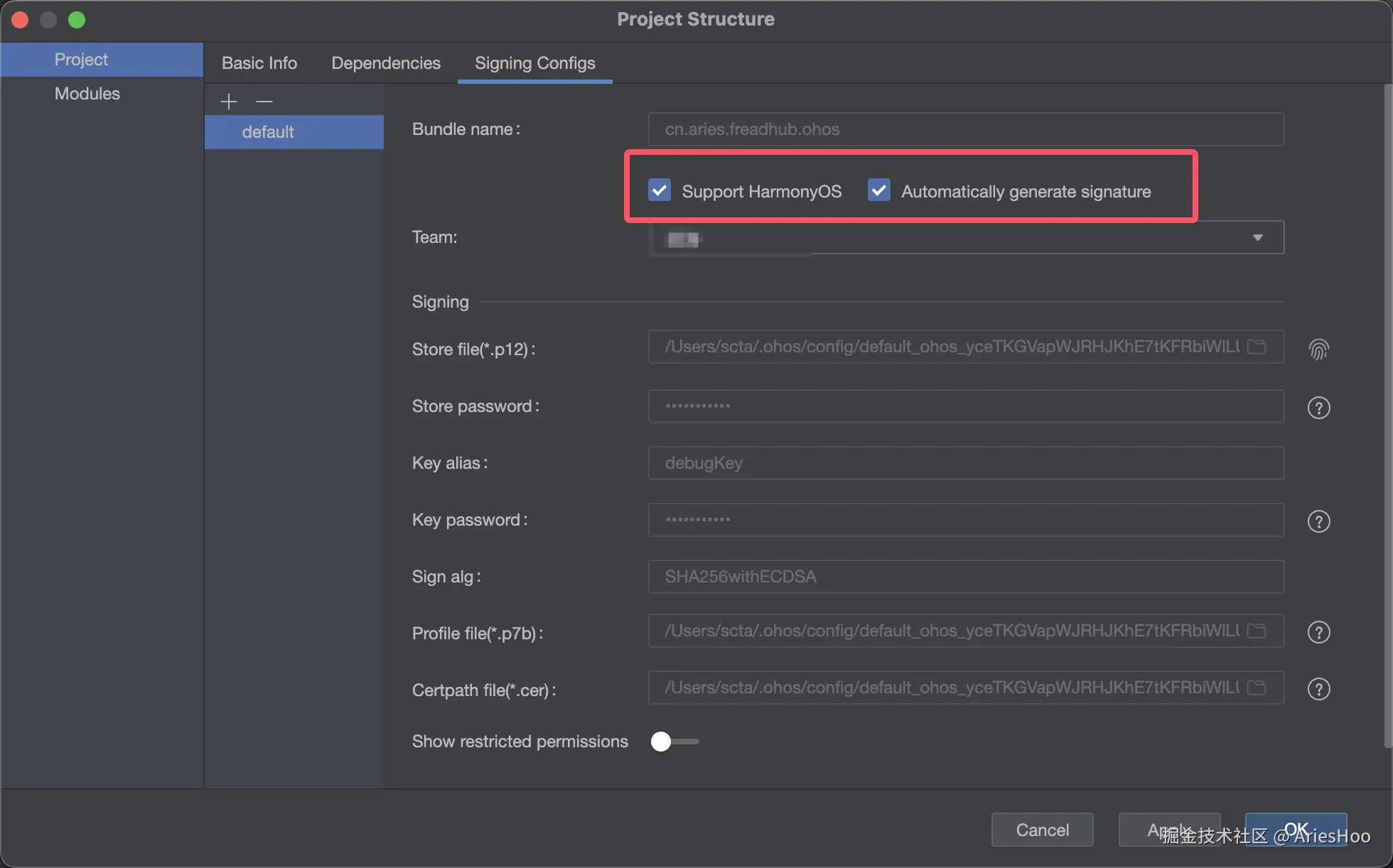Viewport: 1393px width, 868px height.
Task: Browse folder icon in Certpath file field
Action: [1257, 688]
